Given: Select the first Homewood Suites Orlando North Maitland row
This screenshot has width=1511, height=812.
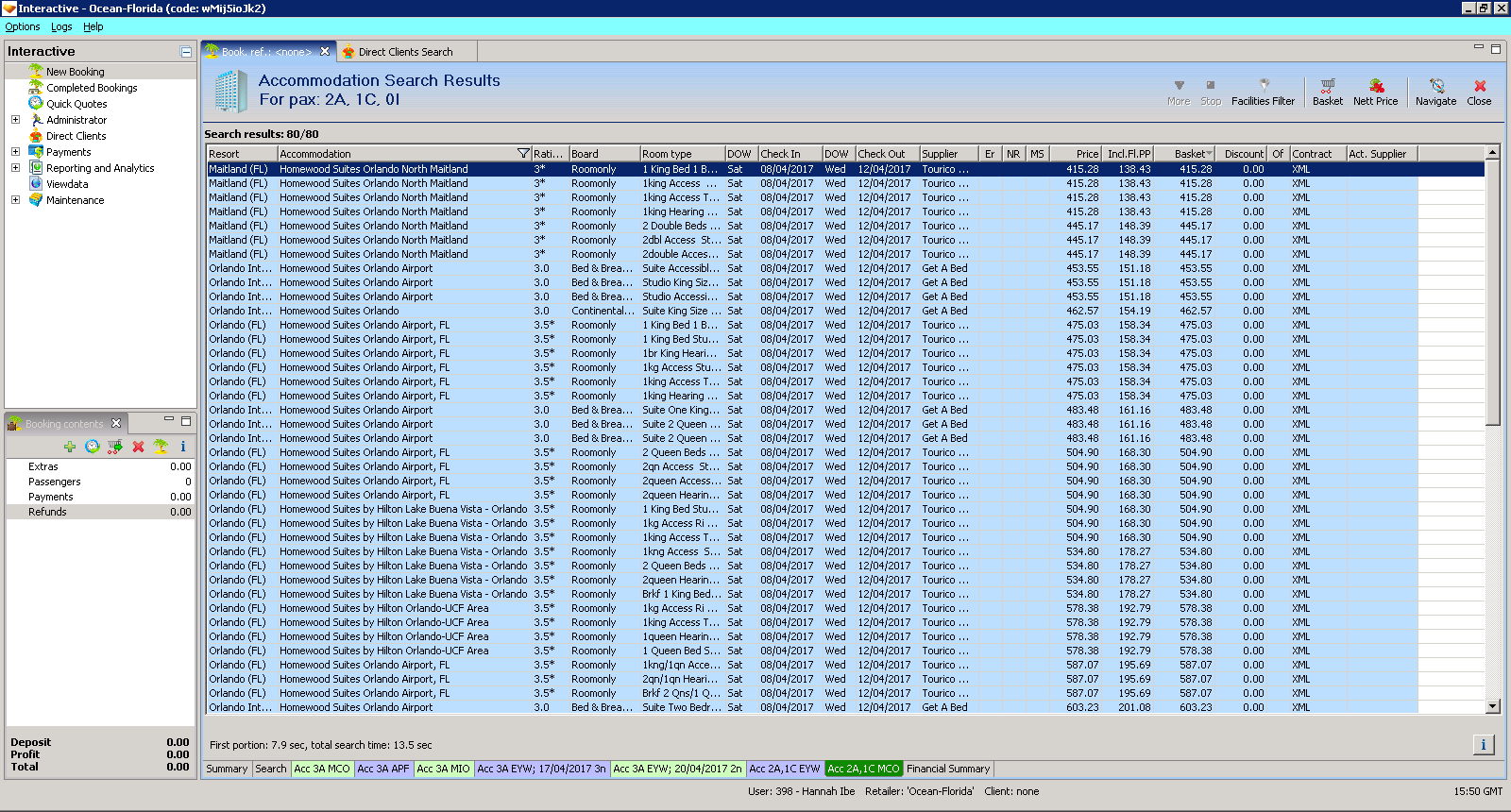Looking at the screenshot, I should 846,169.
